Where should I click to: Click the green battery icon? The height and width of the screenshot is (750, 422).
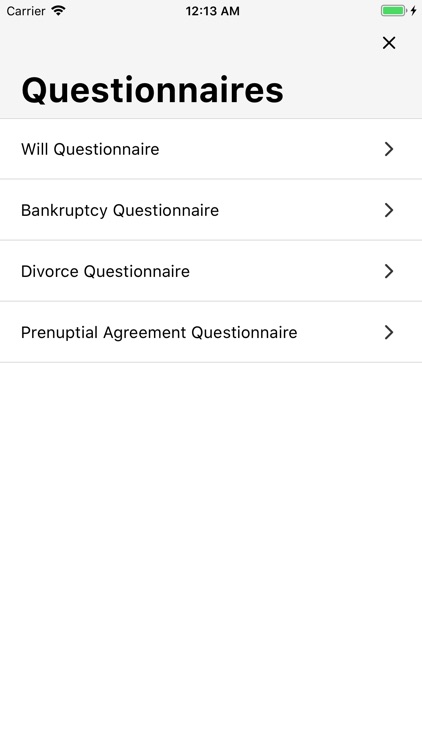pyautogui.click(x=394, y=11)
